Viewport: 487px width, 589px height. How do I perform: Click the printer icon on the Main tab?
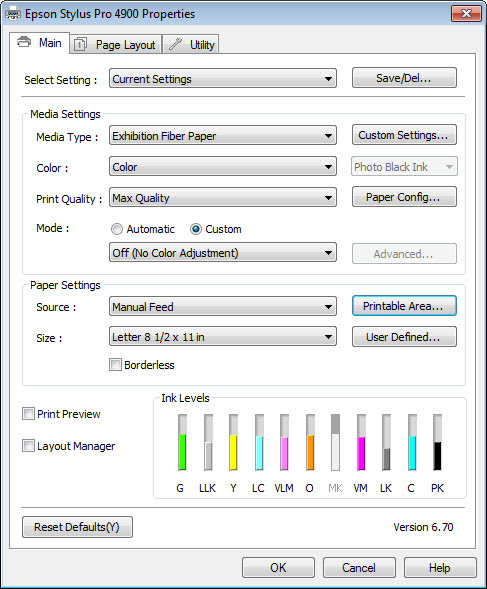[x=24, y=42]
